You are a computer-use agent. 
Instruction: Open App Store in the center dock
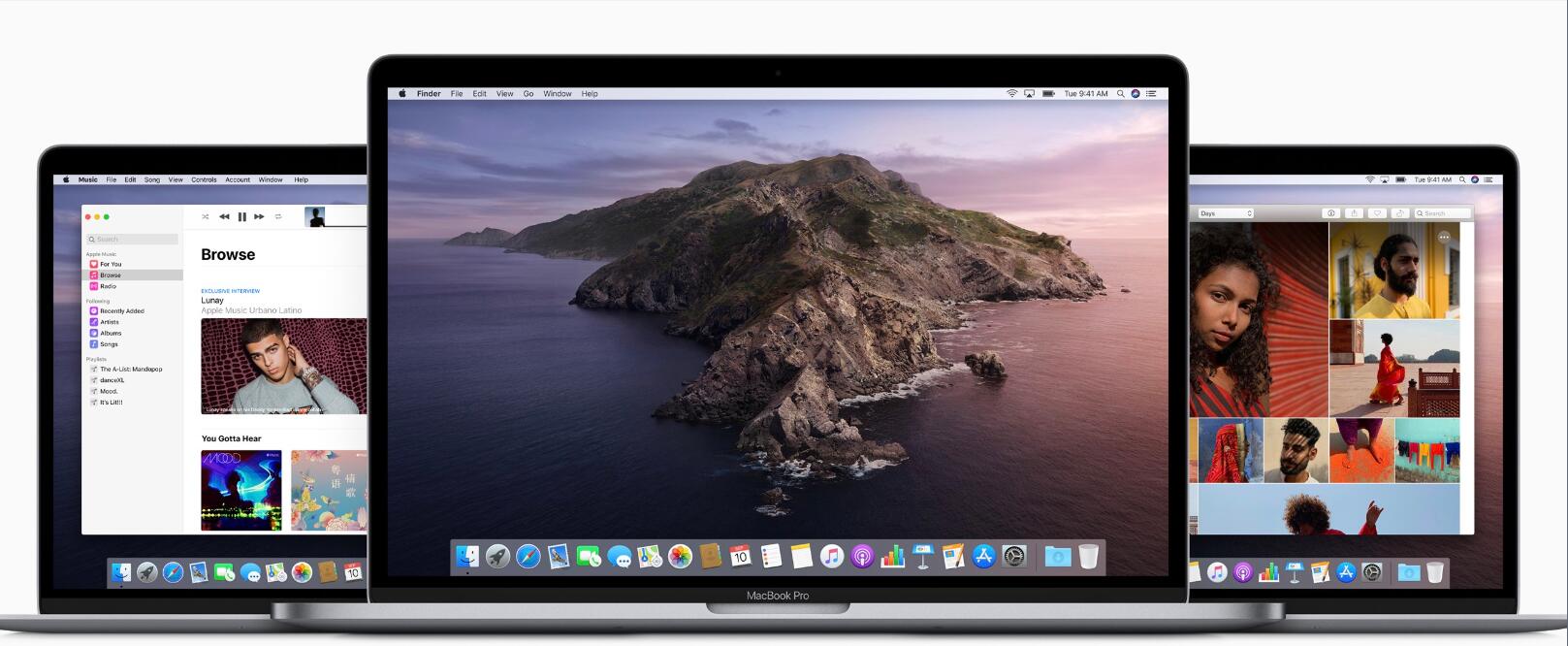point(984,557)
